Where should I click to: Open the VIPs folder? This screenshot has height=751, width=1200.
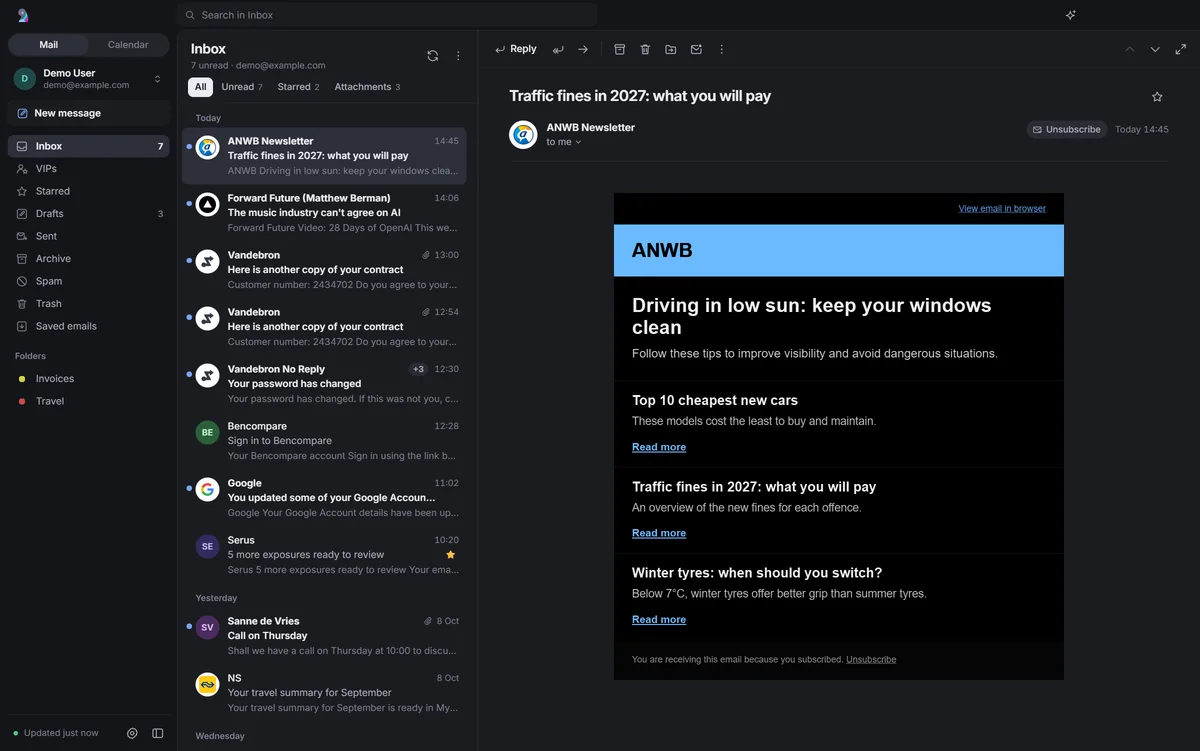pyautogui.click(x=88, y=169)
